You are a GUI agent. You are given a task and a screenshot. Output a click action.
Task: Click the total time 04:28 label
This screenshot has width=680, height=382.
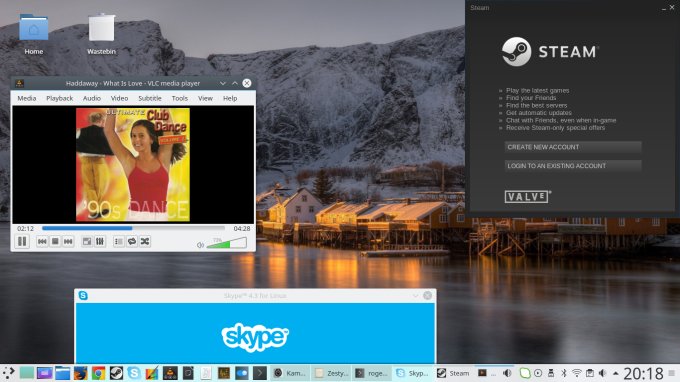pos(242,228)
